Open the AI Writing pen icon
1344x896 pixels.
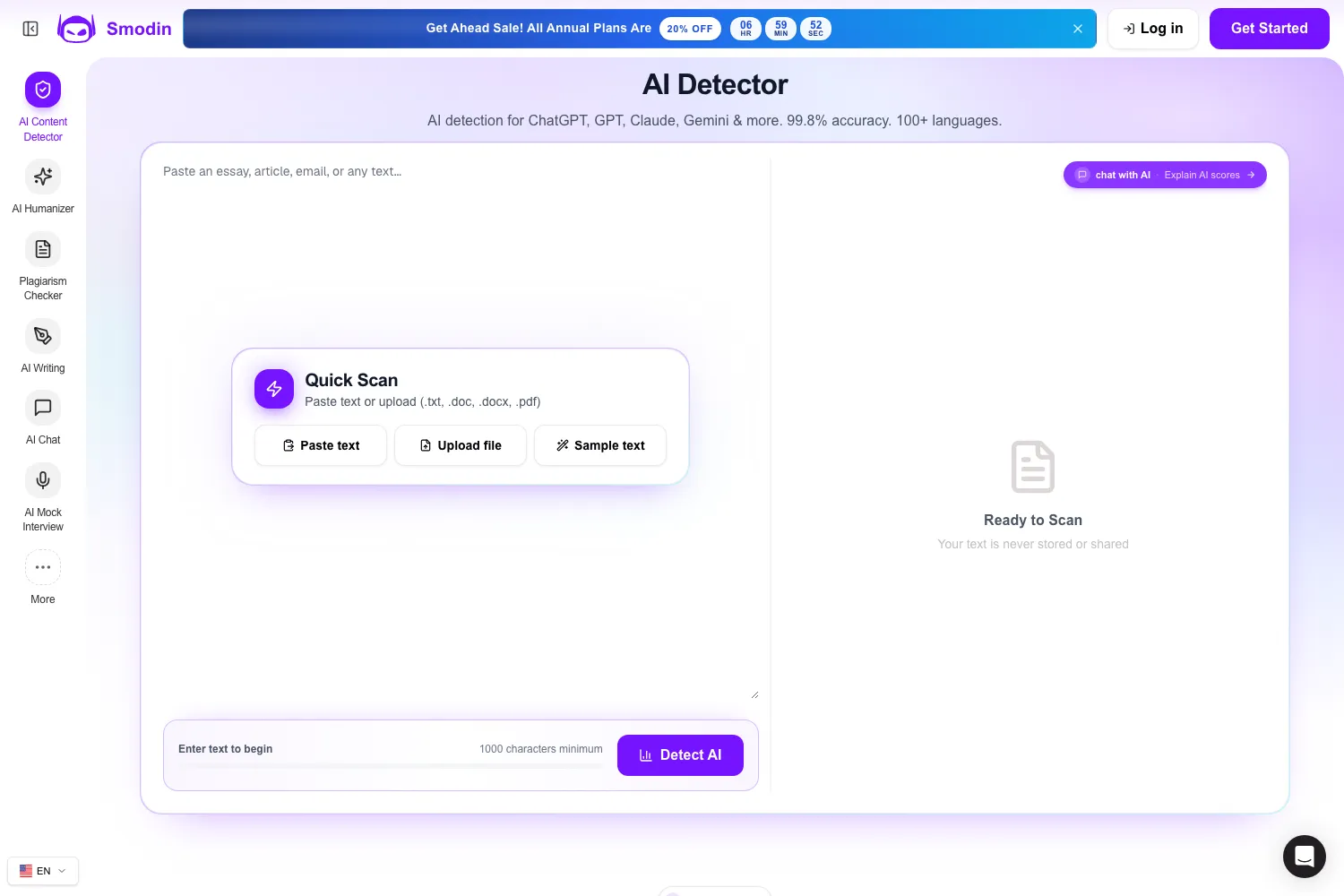[43, 336]
